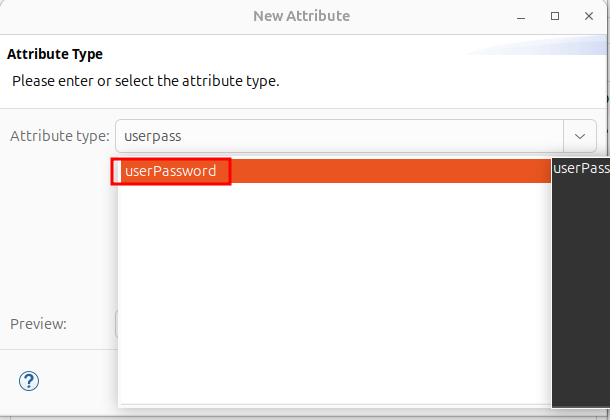This screenshot has height=420, width=610.
Task: Maximize the New Attribute window
Action: coord(556,17)
